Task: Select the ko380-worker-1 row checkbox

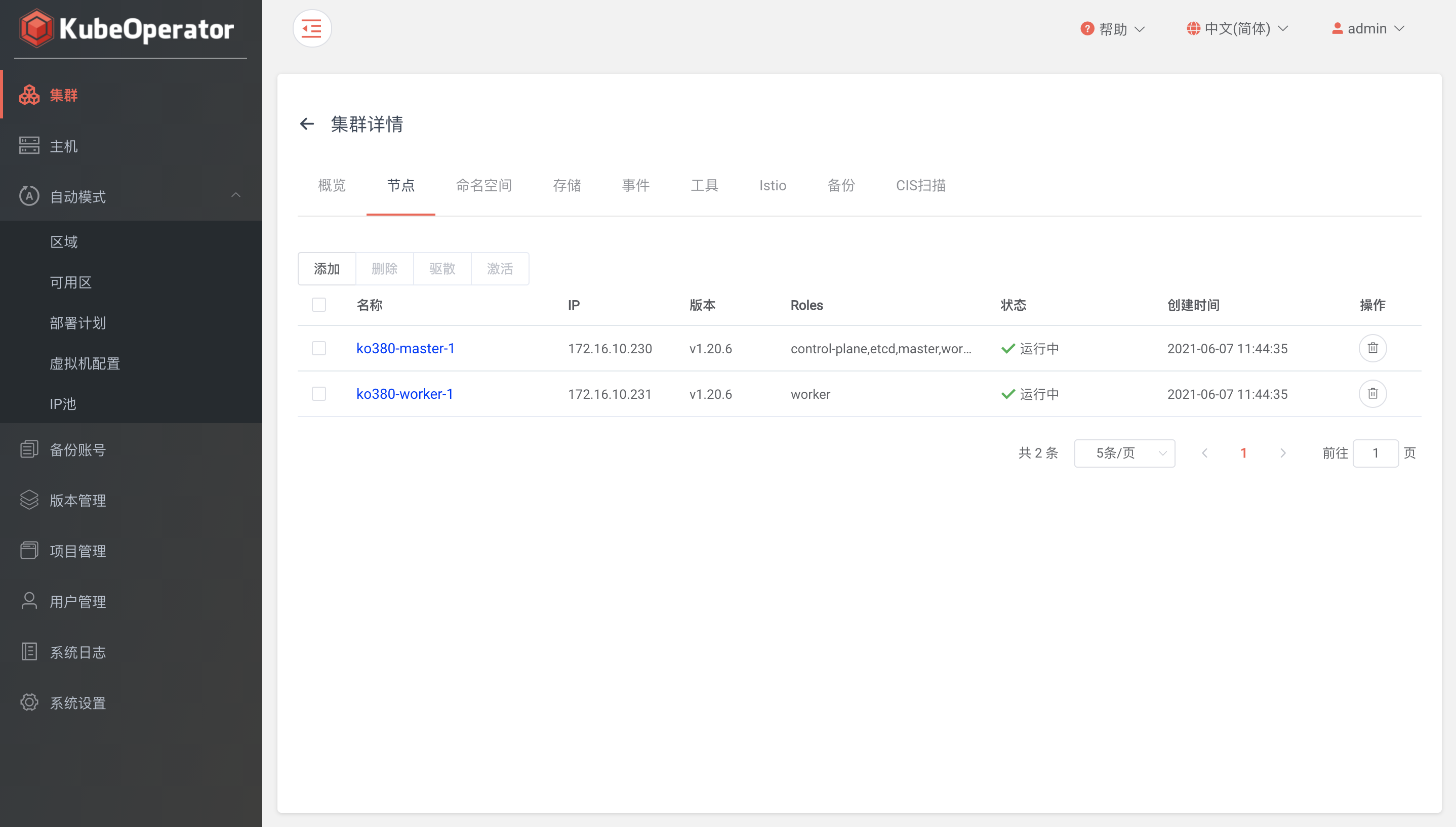Action: click(319, 394)
